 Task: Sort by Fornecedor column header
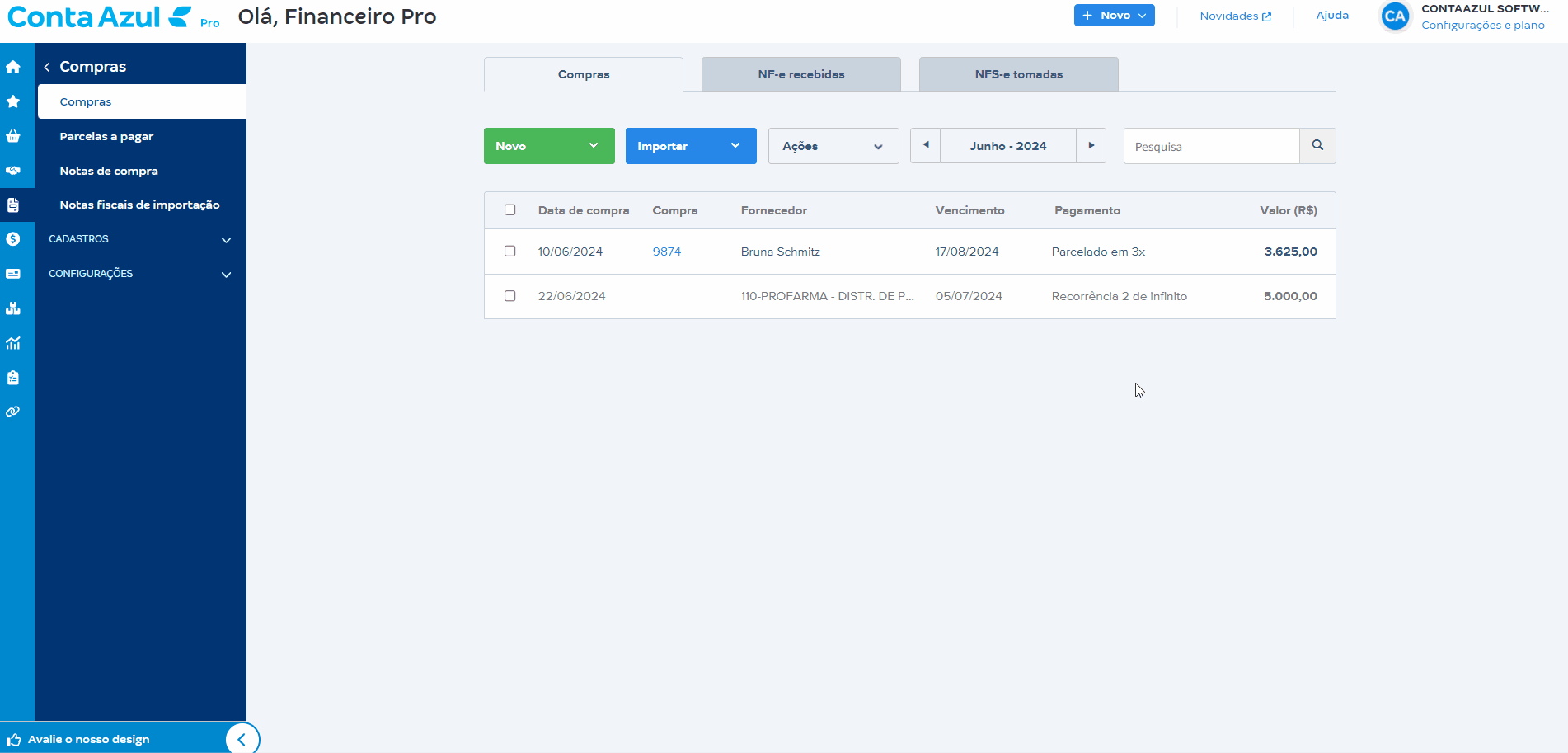click(774, 210)
